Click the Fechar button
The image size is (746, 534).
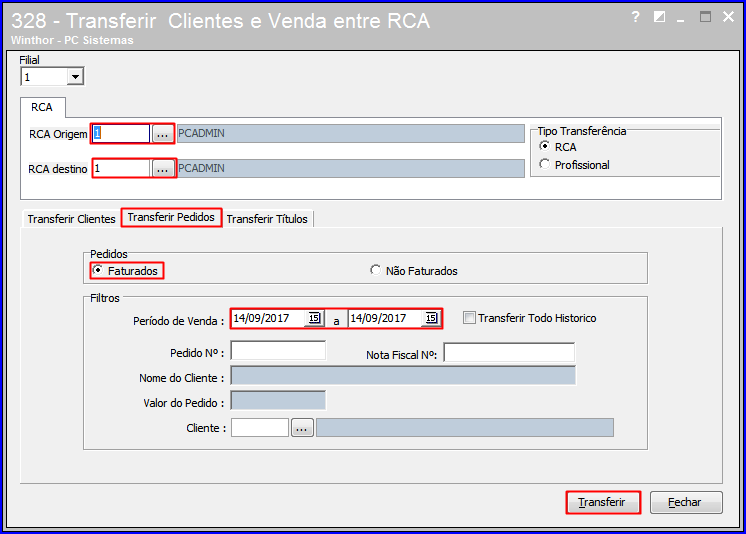tap(686, 502)
